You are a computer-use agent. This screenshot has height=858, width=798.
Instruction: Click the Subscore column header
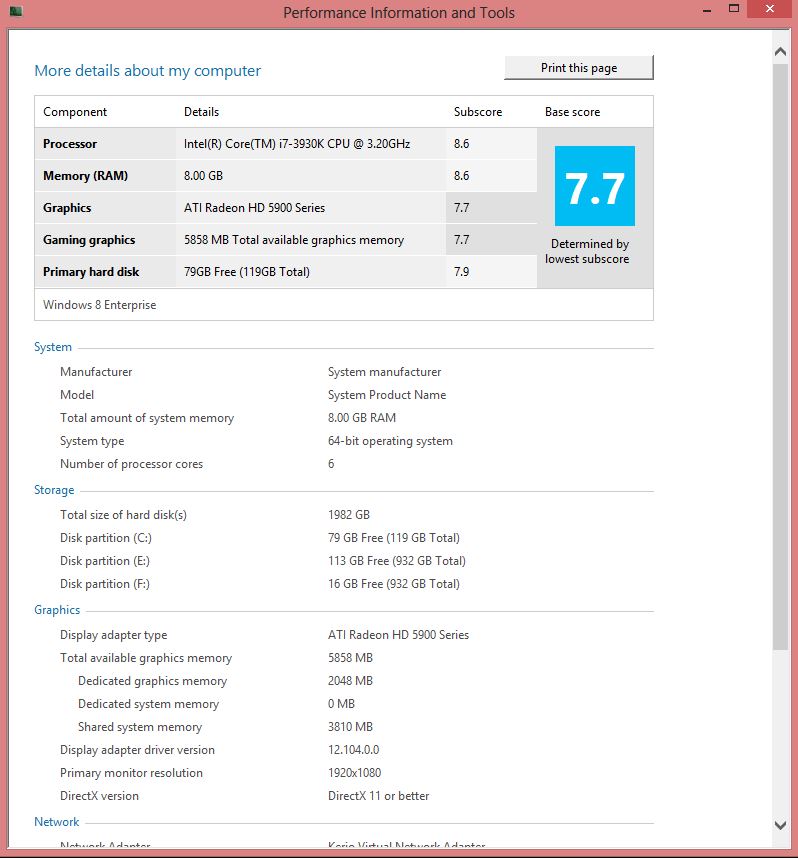478,112
